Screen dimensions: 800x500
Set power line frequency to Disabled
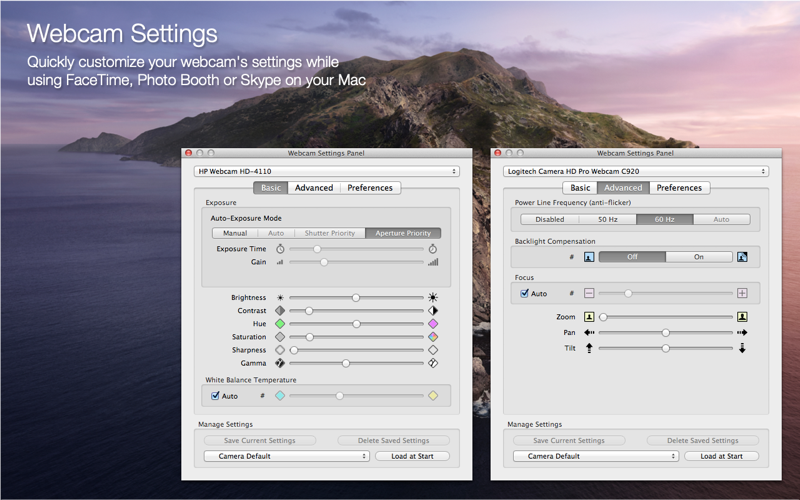click(549, 219)
